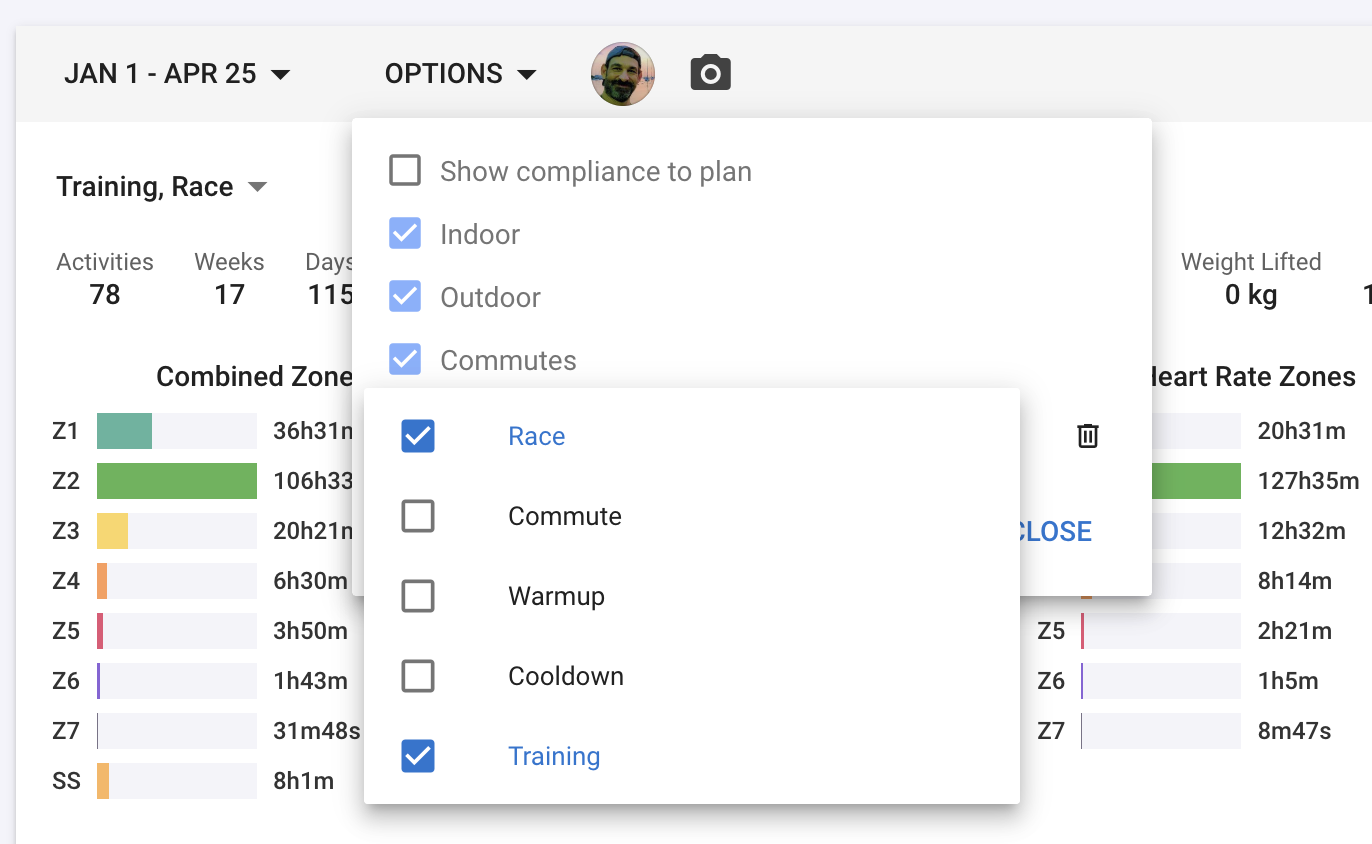This screenshot has width=1372, height=844.
Task: Click the green Z2 combined zone bar
Action: pyautogui.click(x=177, y=481)
